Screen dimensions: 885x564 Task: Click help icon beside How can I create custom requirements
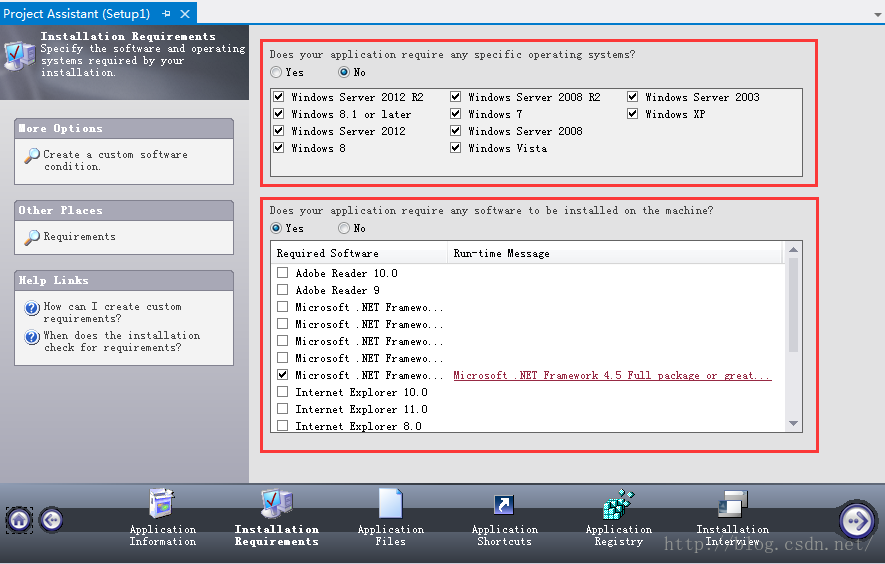click(32, 308)
